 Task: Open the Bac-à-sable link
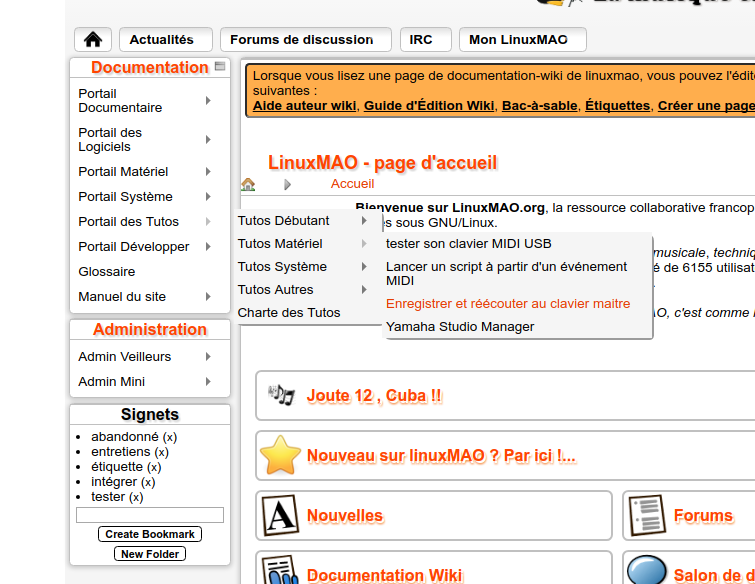(x=540, y=105)
